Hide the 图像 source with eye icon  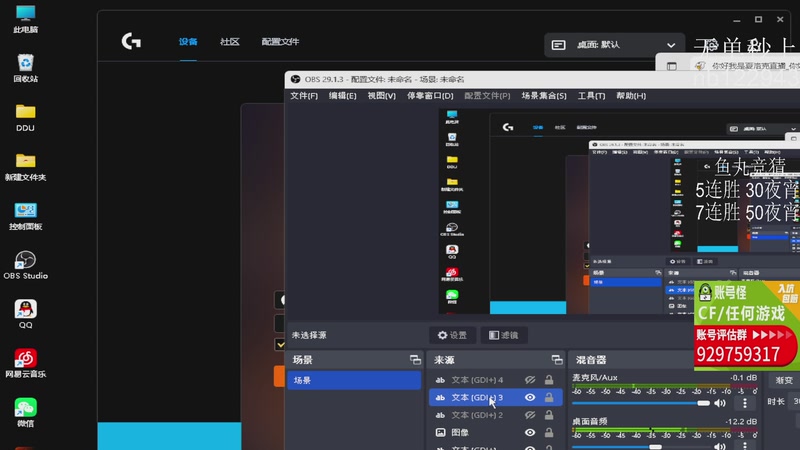(530, 432)
